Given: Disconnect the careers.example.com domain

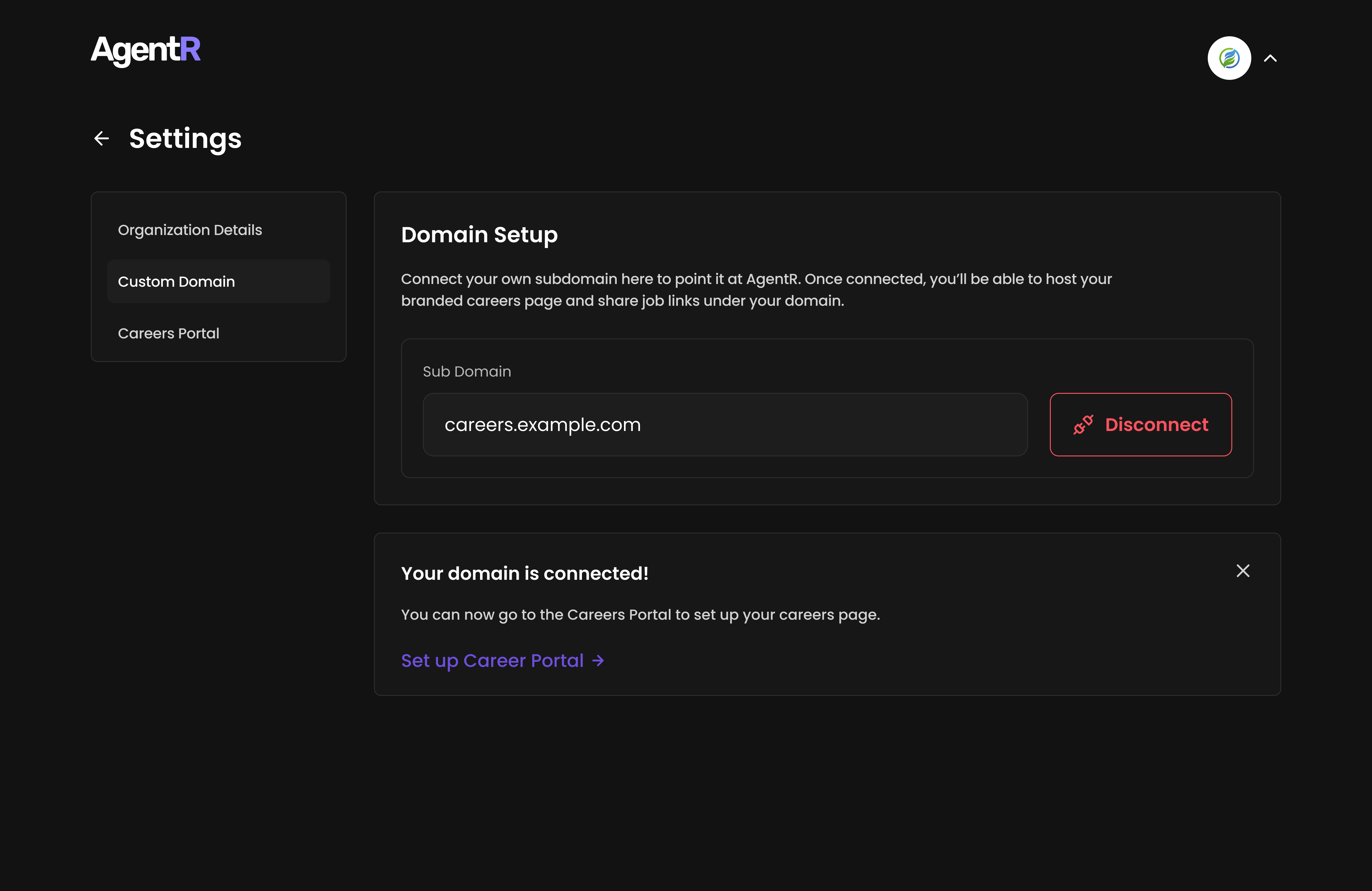Looking at the screenshot, I should [x=1141, y=425].
